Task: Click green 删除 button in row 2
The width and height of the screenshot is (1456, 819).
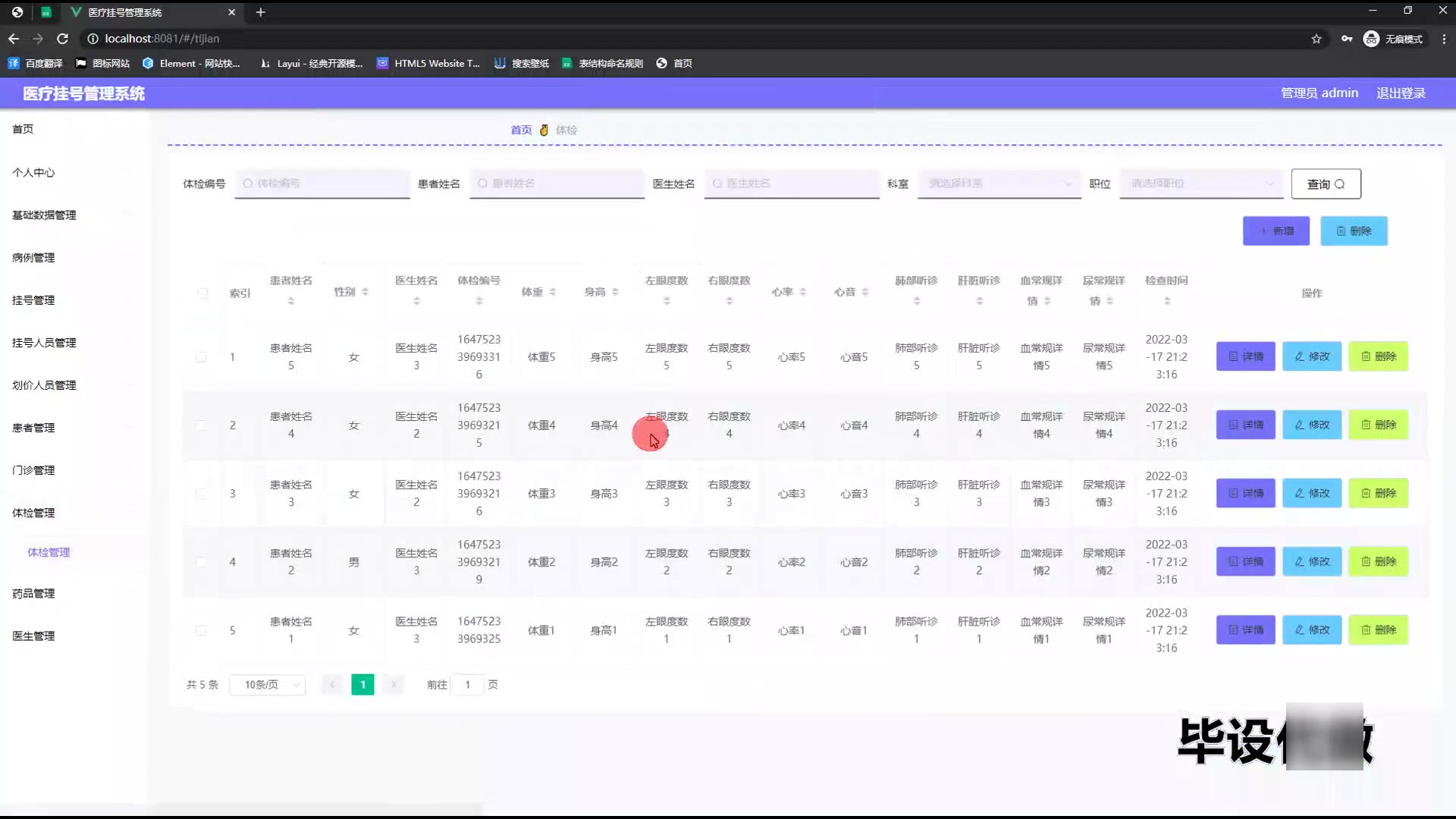Action: pos(1378,425)
